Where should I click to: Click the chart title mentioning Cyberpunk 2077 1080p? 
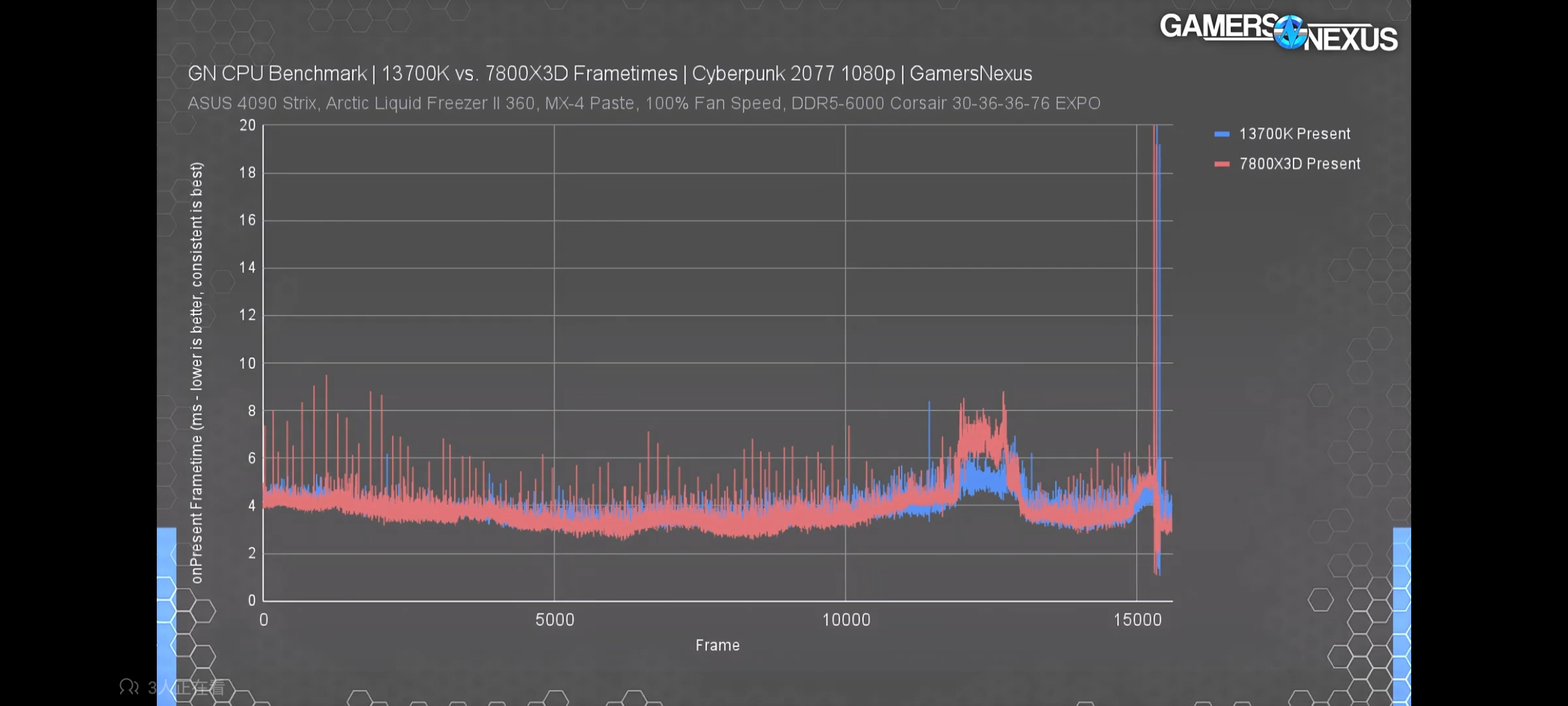click(609, 74)
